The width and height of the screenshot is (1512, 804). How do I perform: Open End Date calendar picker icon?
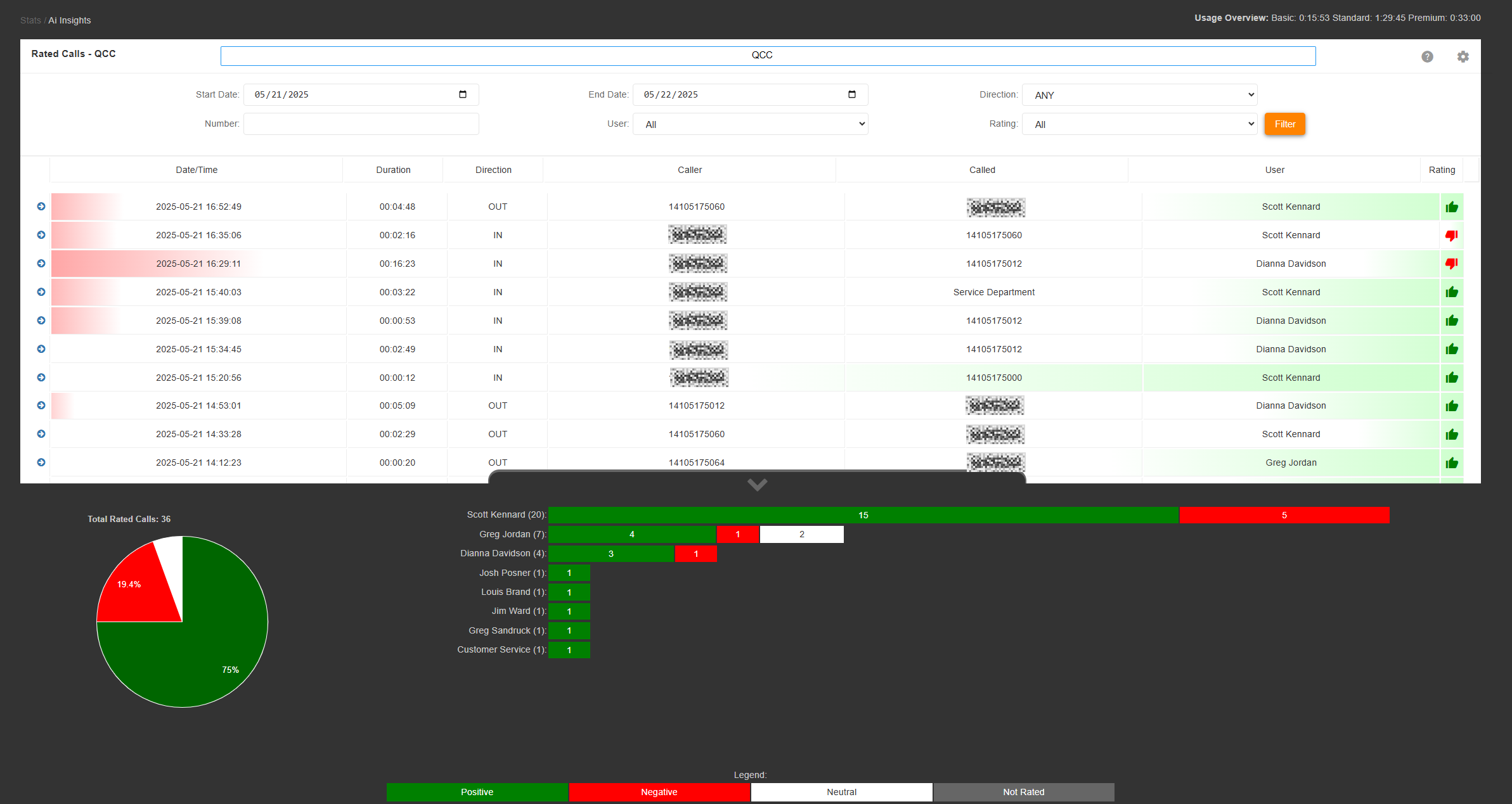click(852, 94)
